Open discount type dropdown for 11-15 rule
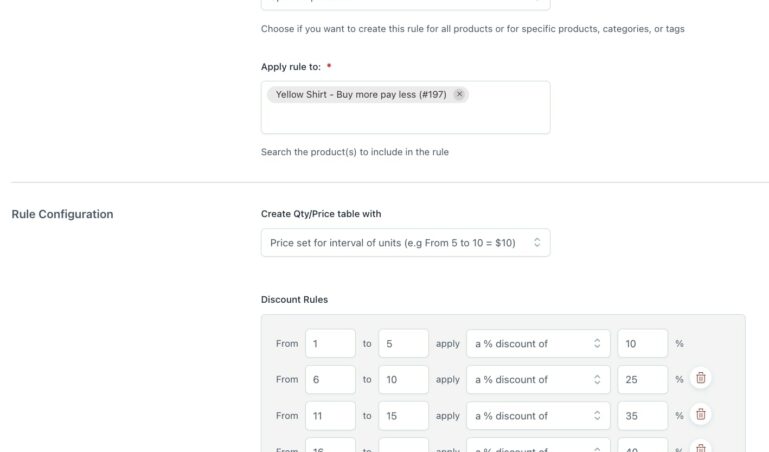Image resolution: width=769 pixels, height=452 pixels. 538,415
